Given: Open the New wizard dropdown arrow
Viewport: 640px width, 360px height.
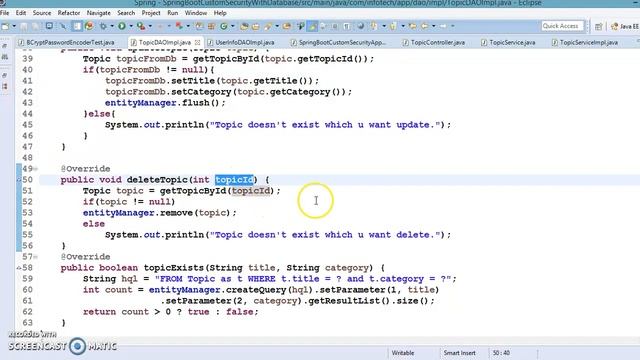Looking at the screenshot, I should [x=14, y=26].
